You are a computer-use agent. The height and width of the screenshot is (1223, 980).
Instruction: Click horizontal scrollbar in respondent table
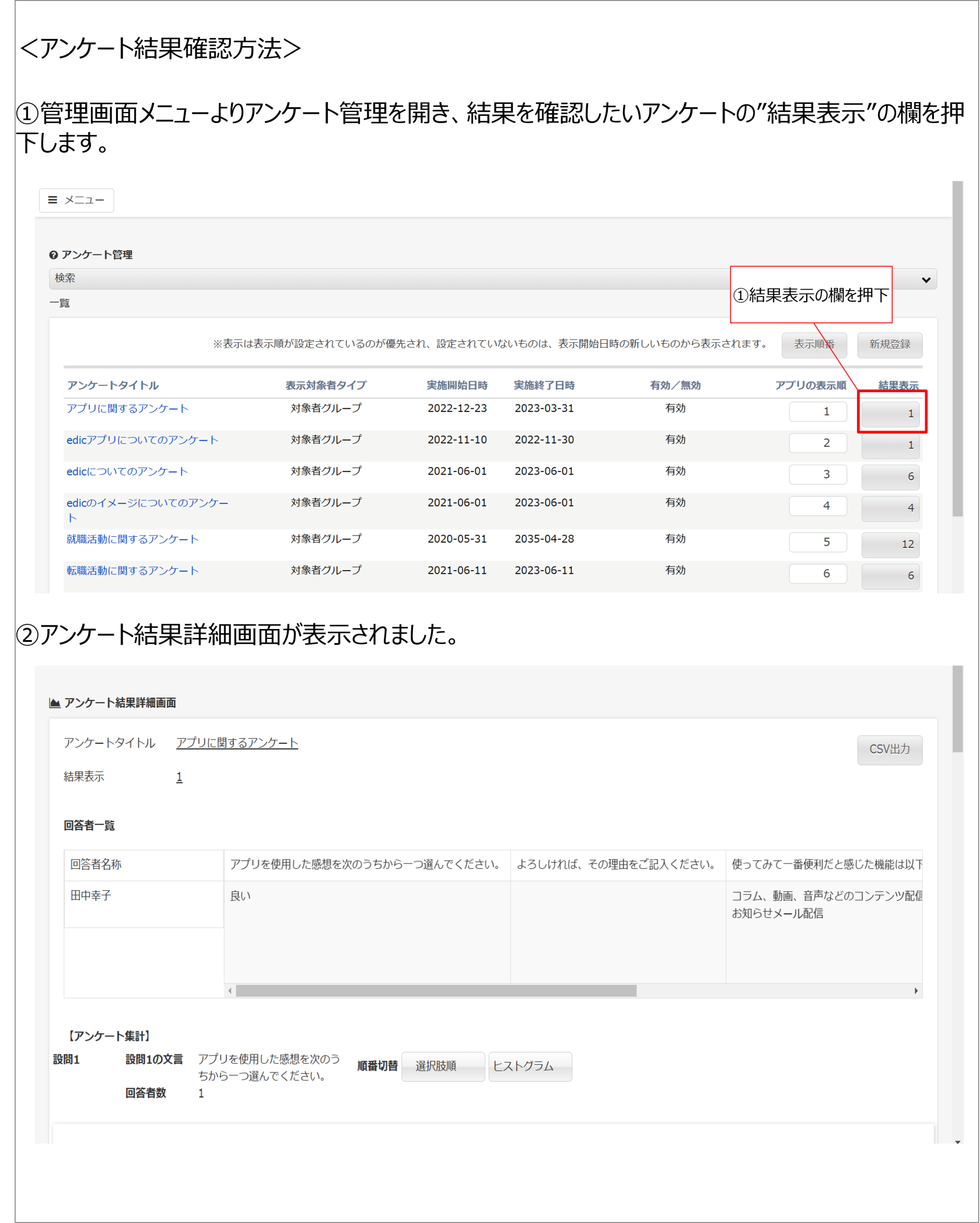click(436, 991)
